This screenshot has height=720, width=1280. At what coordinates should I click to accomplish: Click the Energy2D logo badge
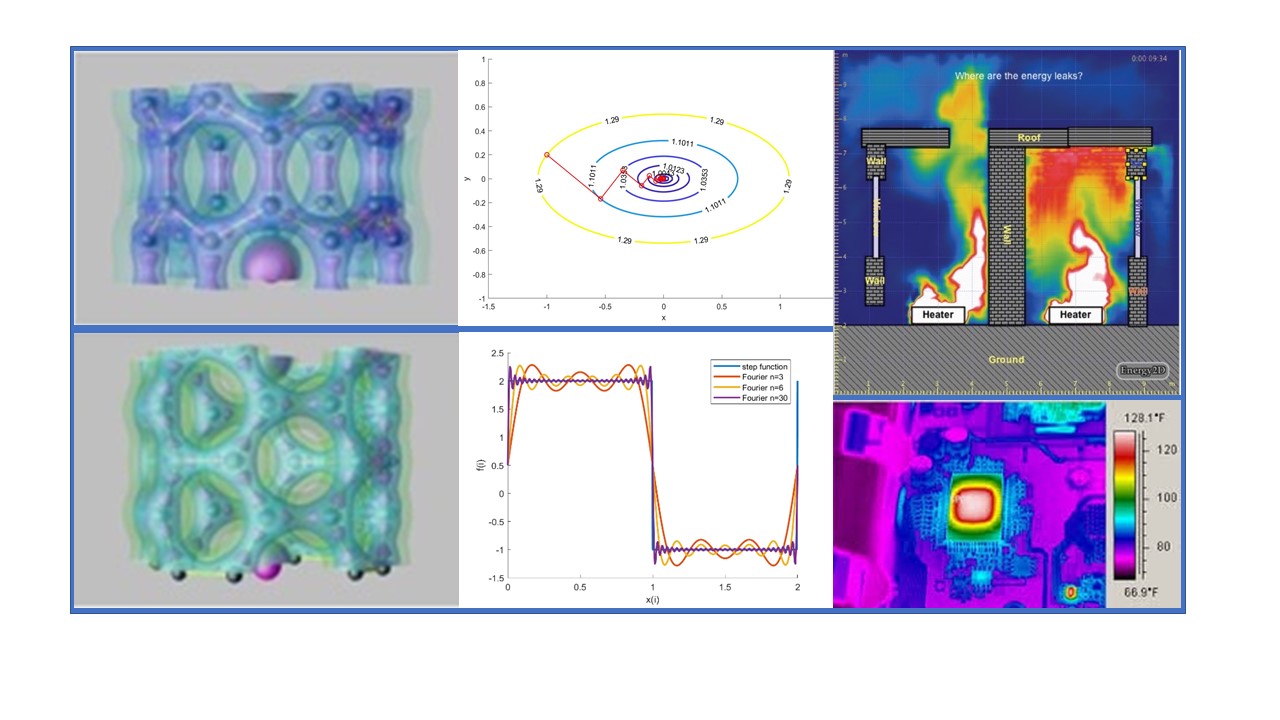tap(1142, 369)
